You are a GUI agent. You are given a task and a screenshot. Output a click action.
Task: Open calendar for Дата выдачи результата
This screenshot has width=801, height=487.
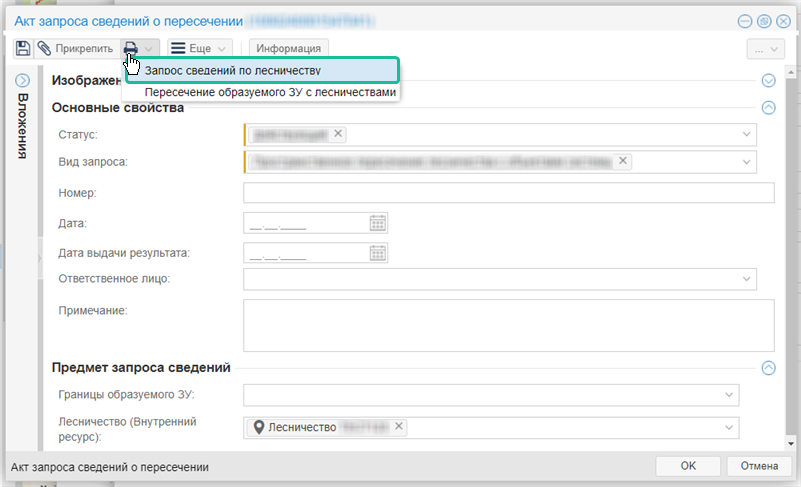pyautogui.click(x=377, y=253)
